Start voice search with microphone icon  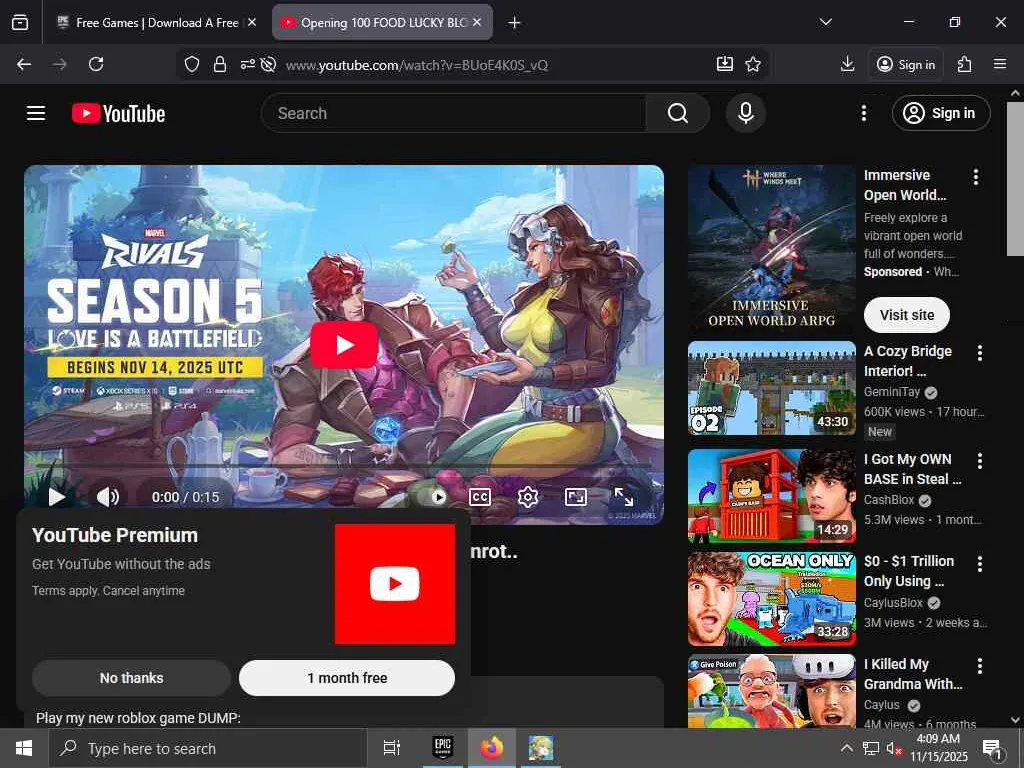[745, 113]
